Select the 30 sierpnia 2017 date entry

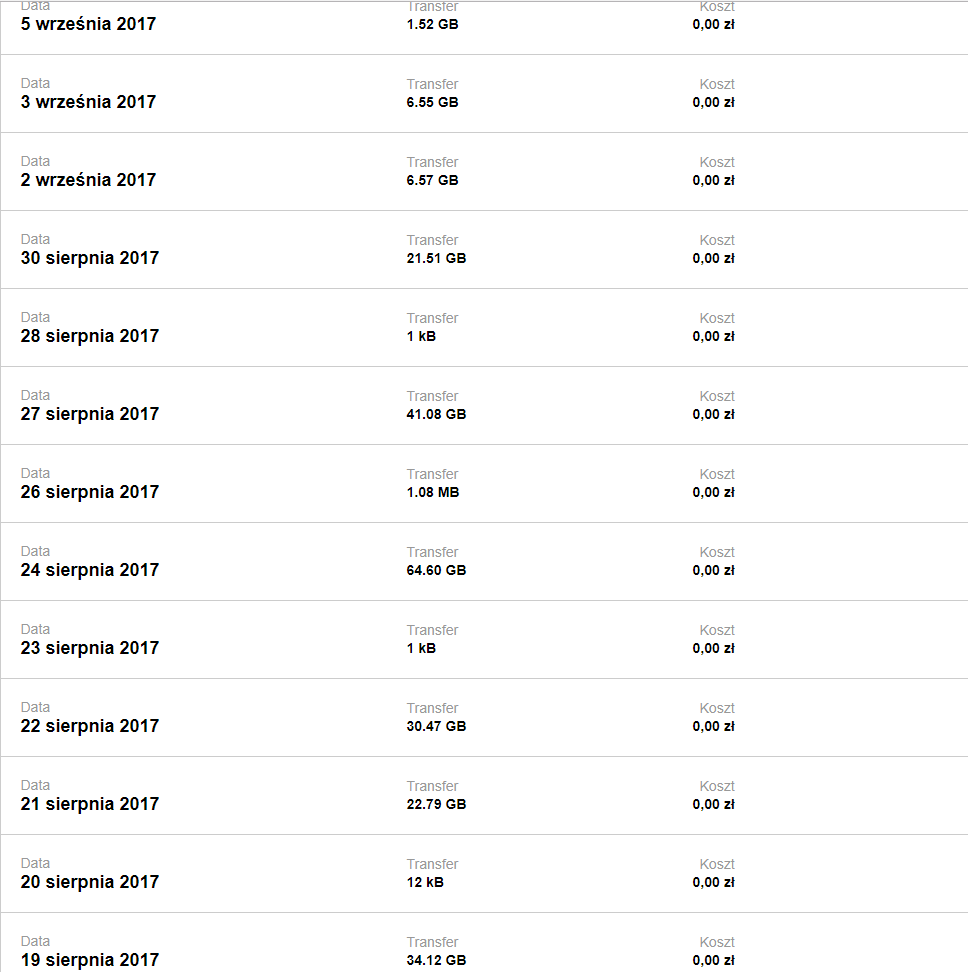(90, 258)
